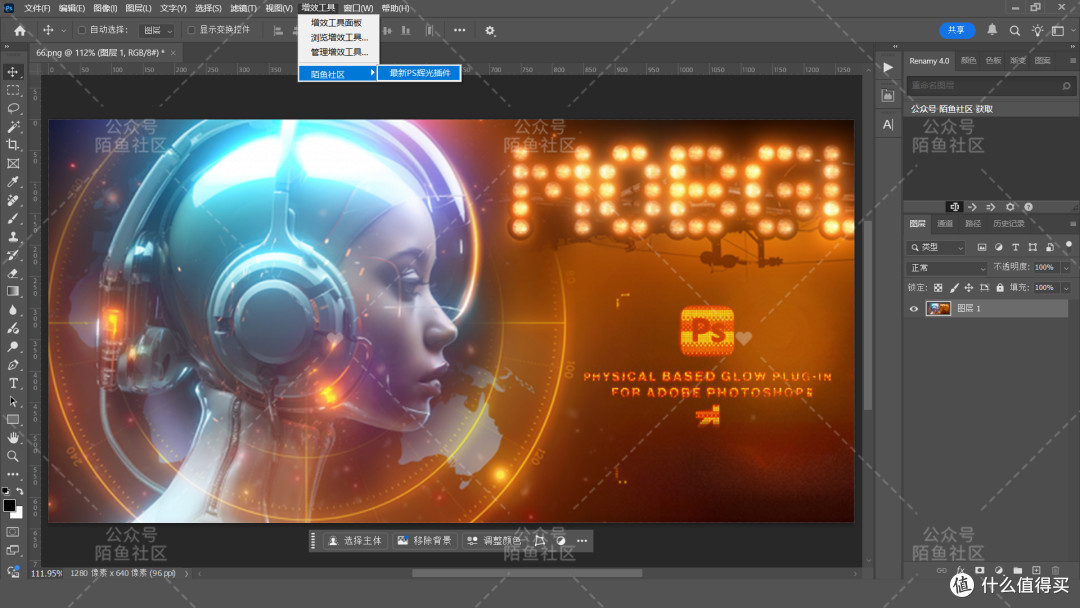
Task: Select the Crop tool
Action: click(x=13, y=145)
